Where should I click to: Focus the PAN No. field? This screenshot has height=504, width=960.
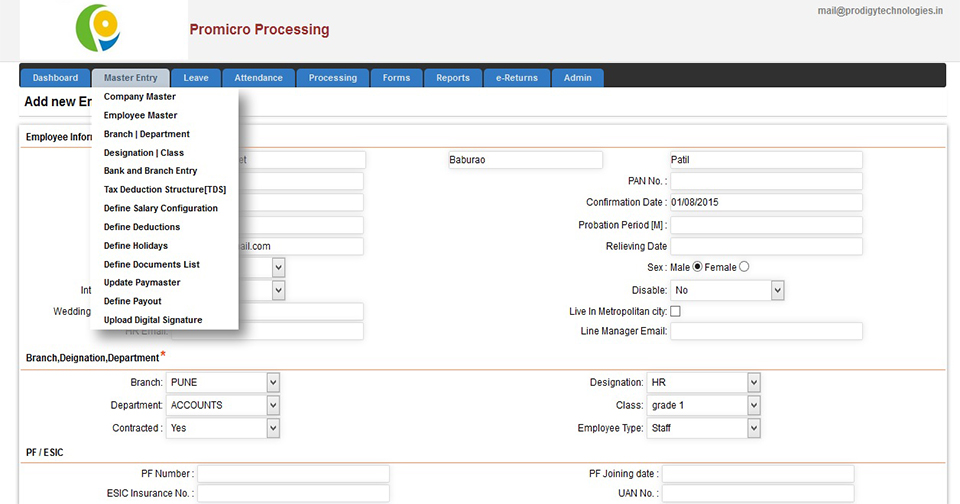tap(767, 181)
